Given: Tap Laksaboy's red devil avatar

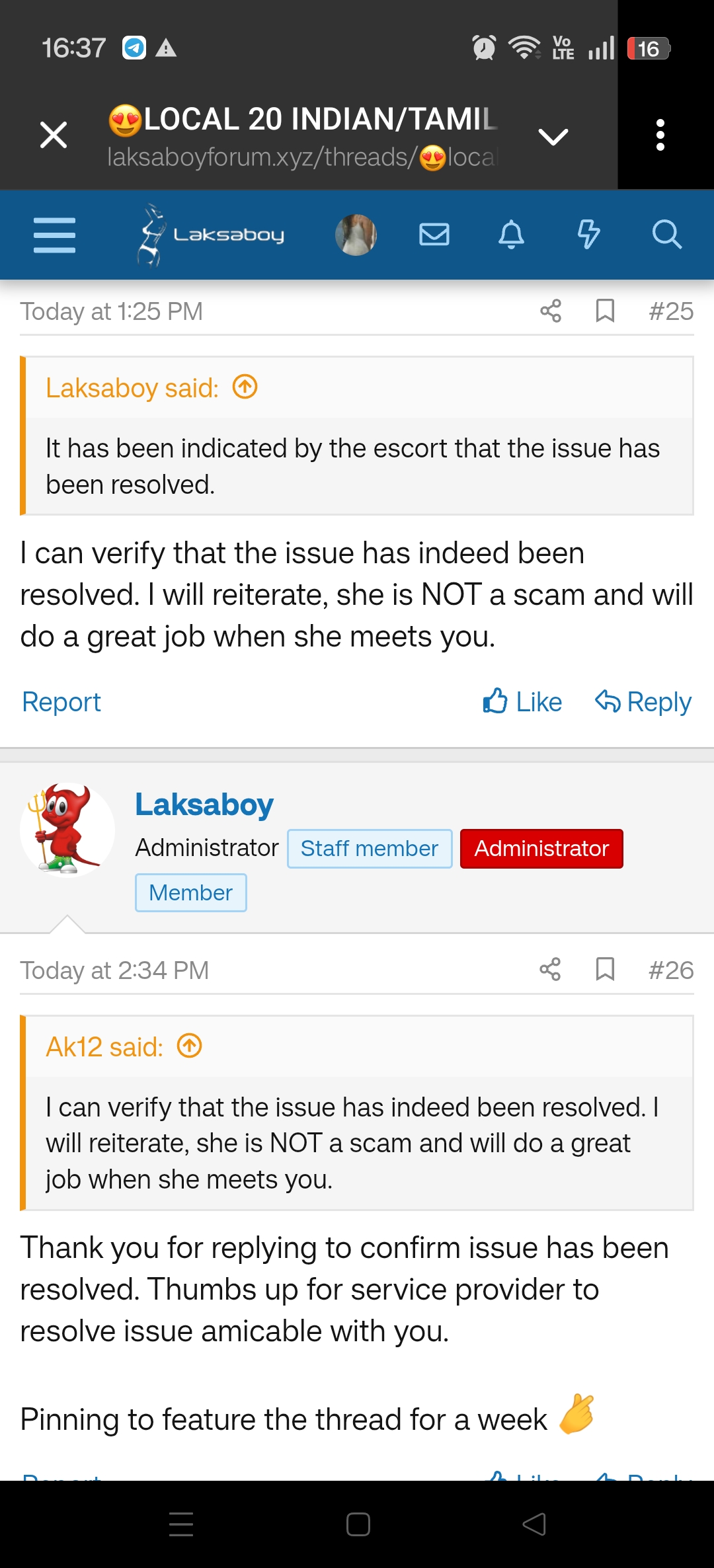Looking at the screenshot, I should (67, 830).
